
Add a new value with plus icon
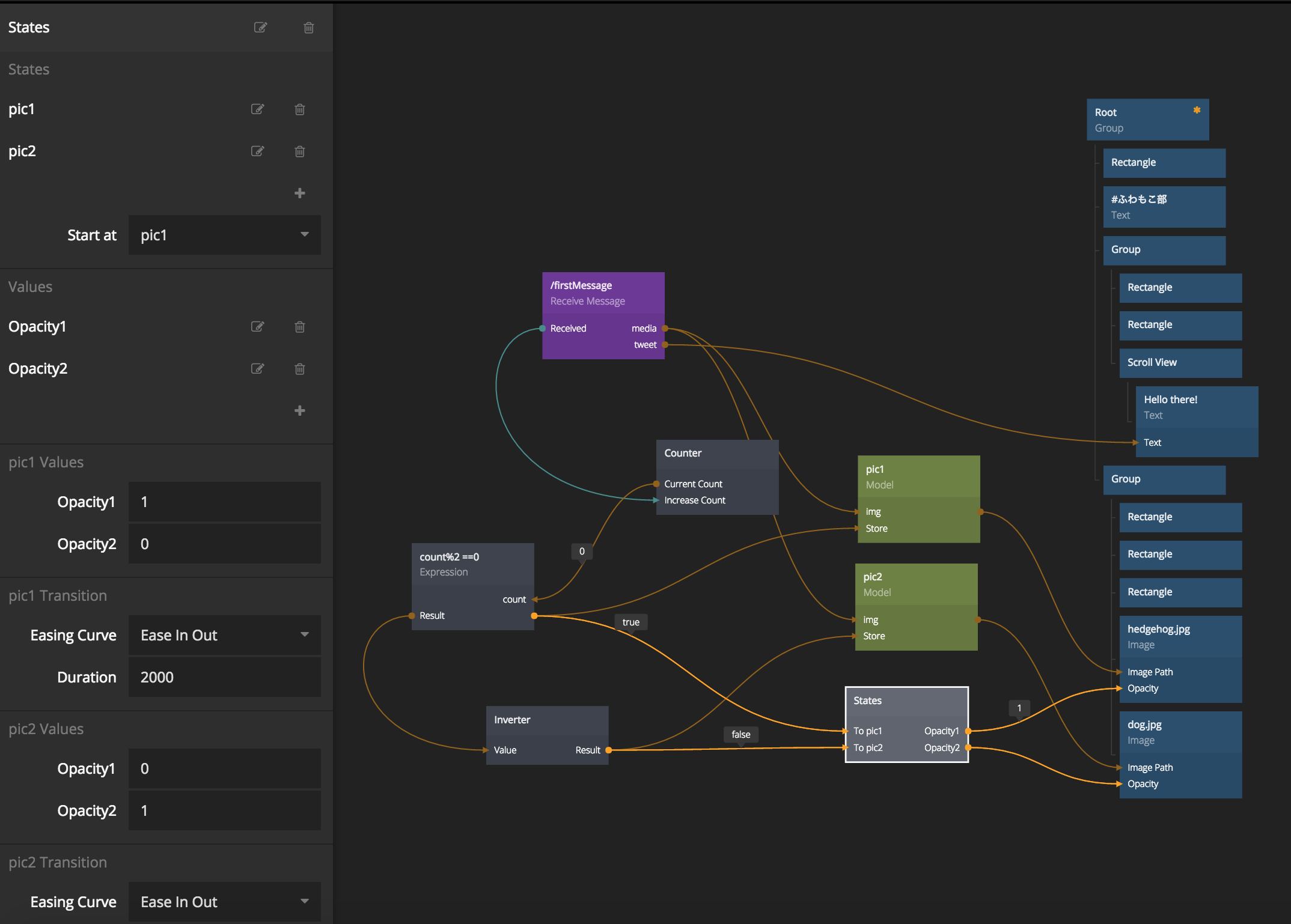point(300,410)
